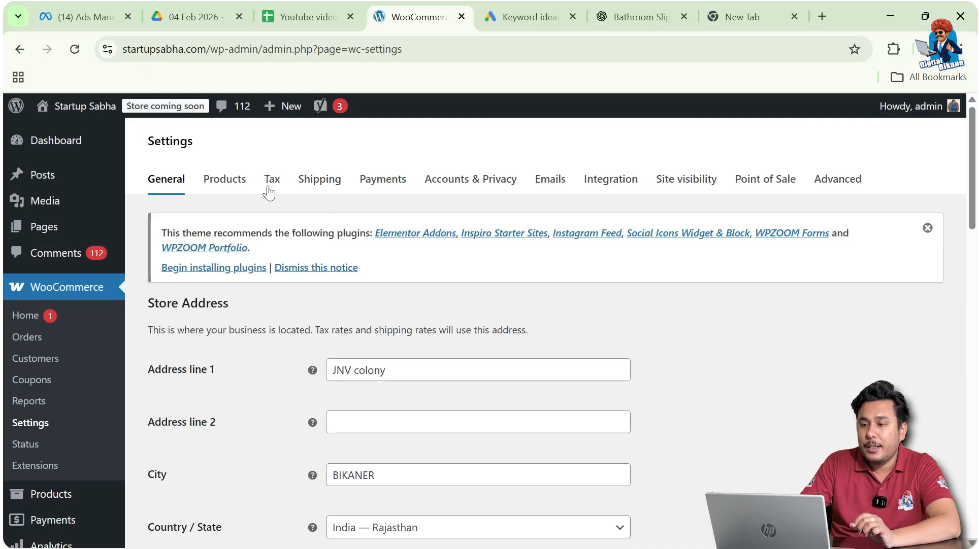This screenshot has height=549, width=979.
Task: Open Startup Sabha site home link
Action: 76,106
